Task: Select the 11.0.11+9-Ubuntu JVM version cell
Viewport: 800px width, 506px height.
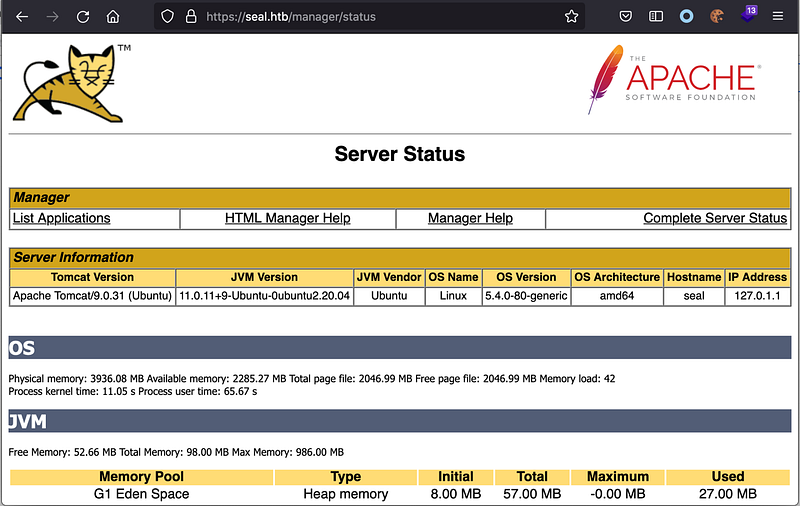Action: coord(264,296)
